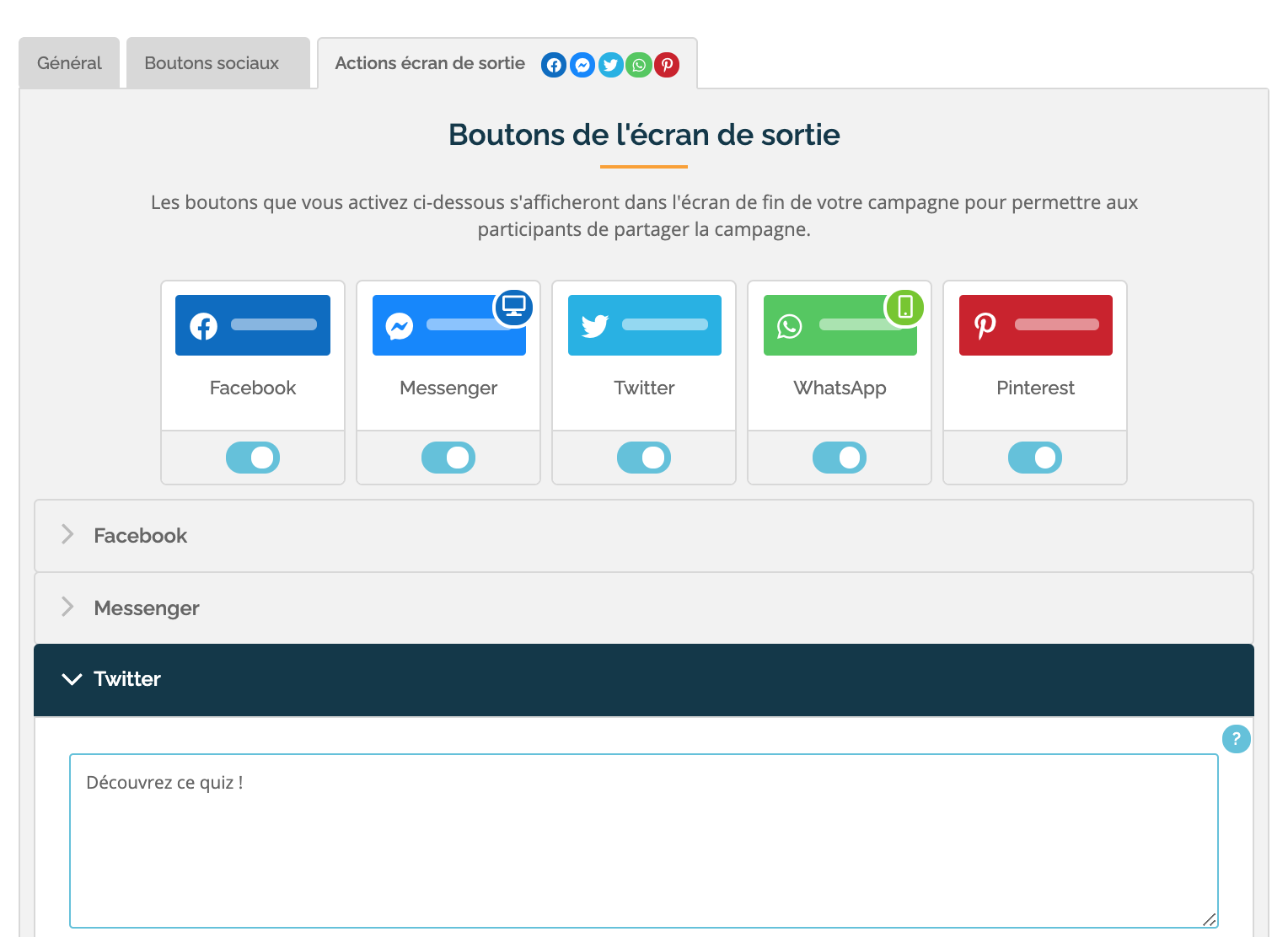
Task: Disable the Messenger button toggle
Action: tap(448, 458)
